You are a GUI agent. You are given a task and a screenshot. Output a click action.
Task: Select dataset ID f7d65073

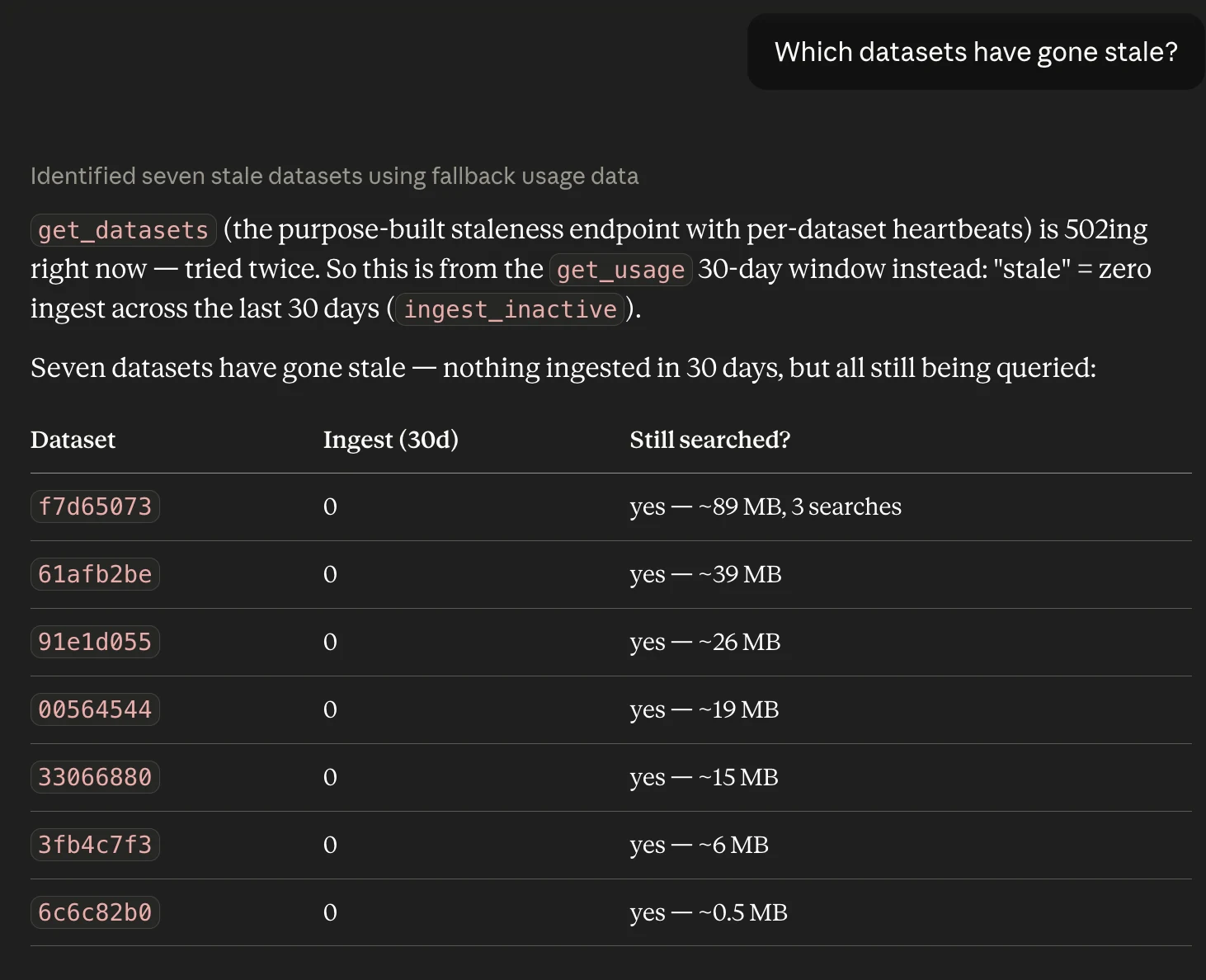[95, 506]
